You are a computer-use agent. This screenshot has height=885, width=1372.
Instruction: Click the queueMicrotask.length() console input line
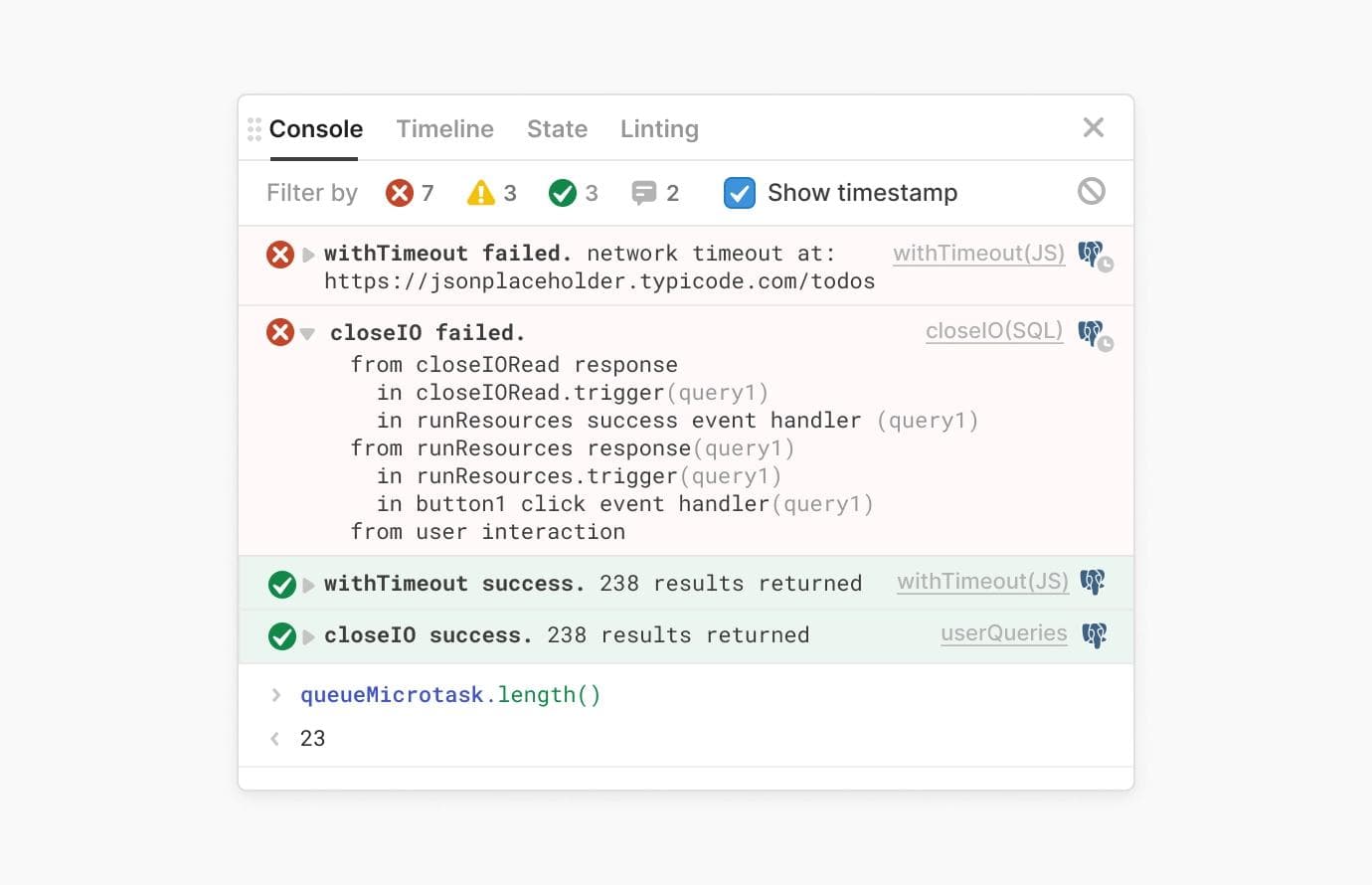[x=449, y=694]
